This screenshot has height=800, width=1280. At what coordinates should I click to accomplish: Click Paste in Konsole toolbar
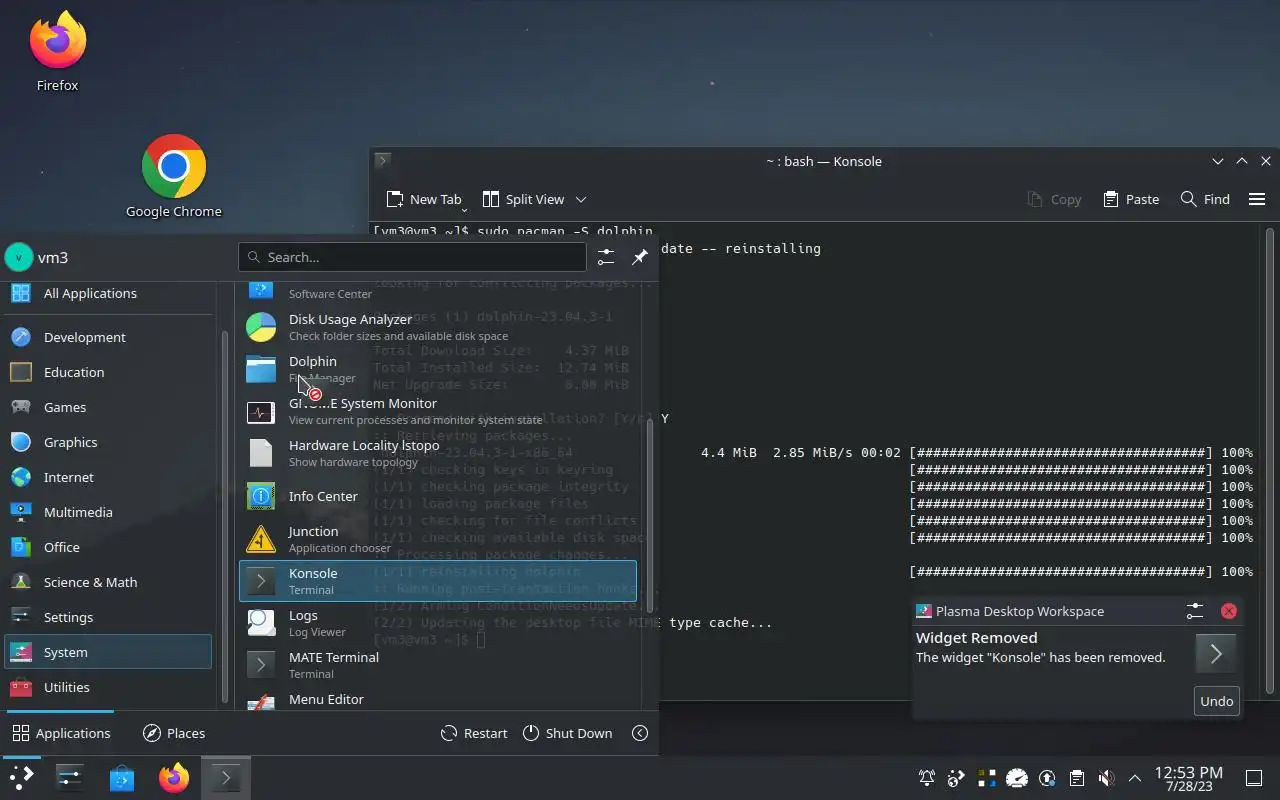click(x=1131, y=199)
